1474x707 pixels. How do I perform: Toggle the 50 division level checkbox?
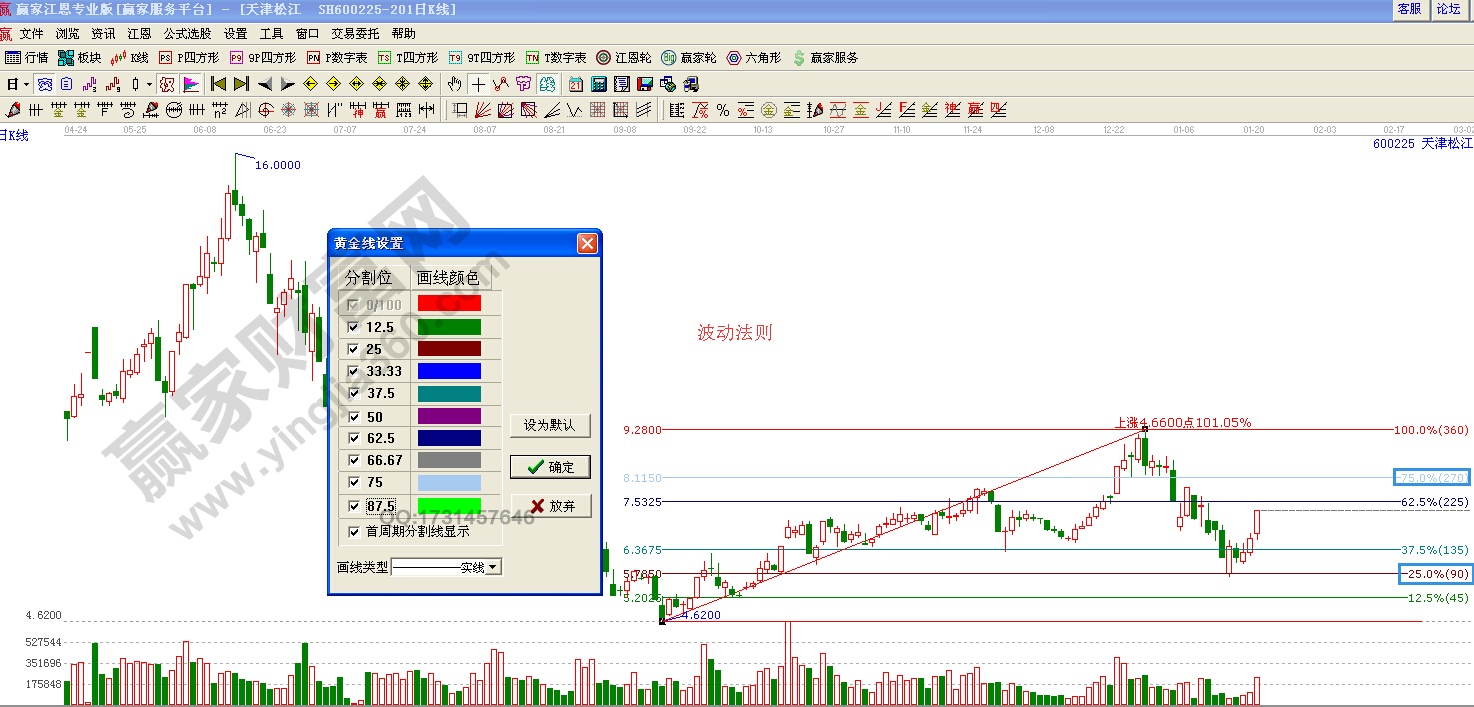(352, 416)
